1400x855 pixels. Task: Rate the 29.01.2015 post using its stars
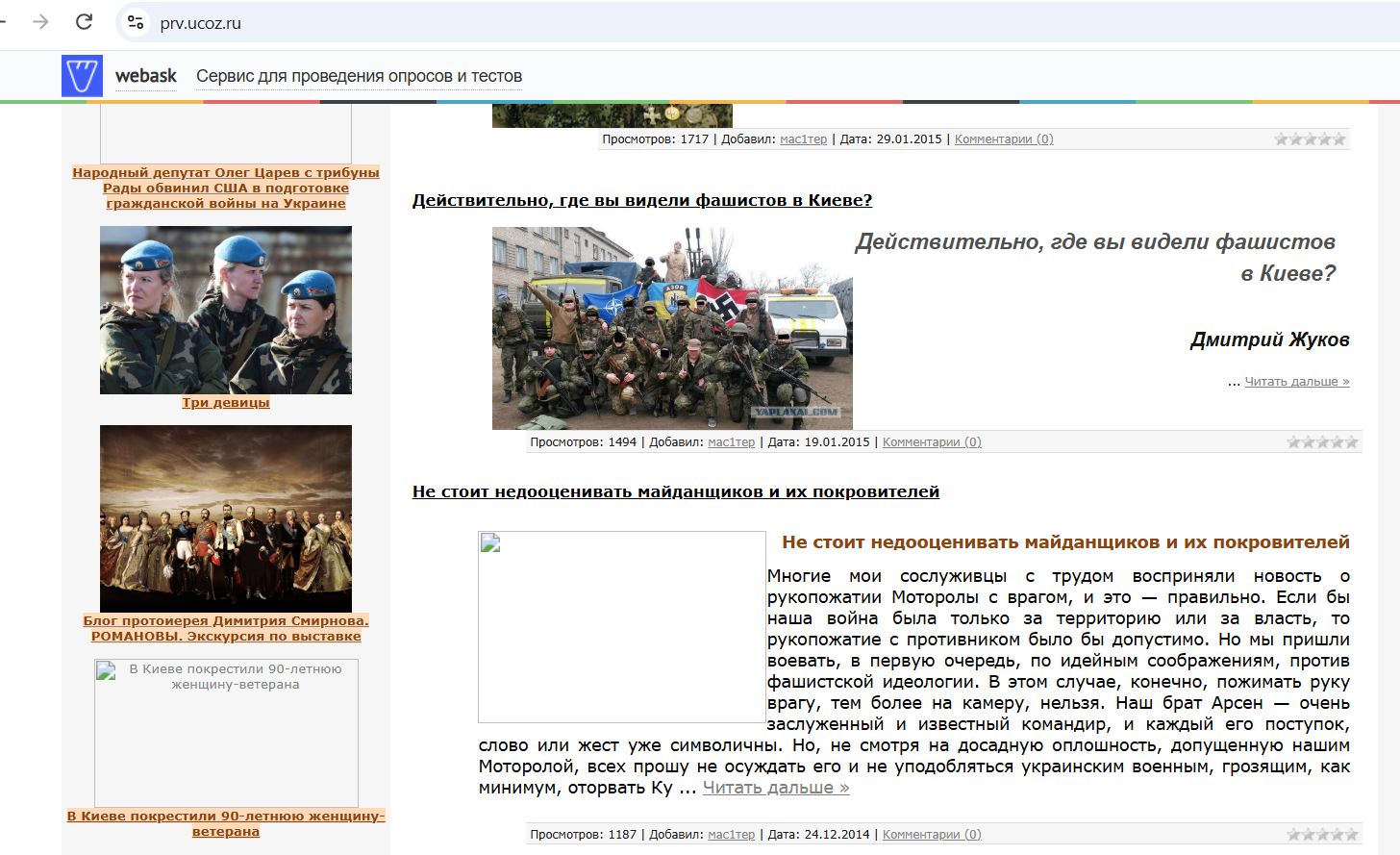click(1310, 139)
